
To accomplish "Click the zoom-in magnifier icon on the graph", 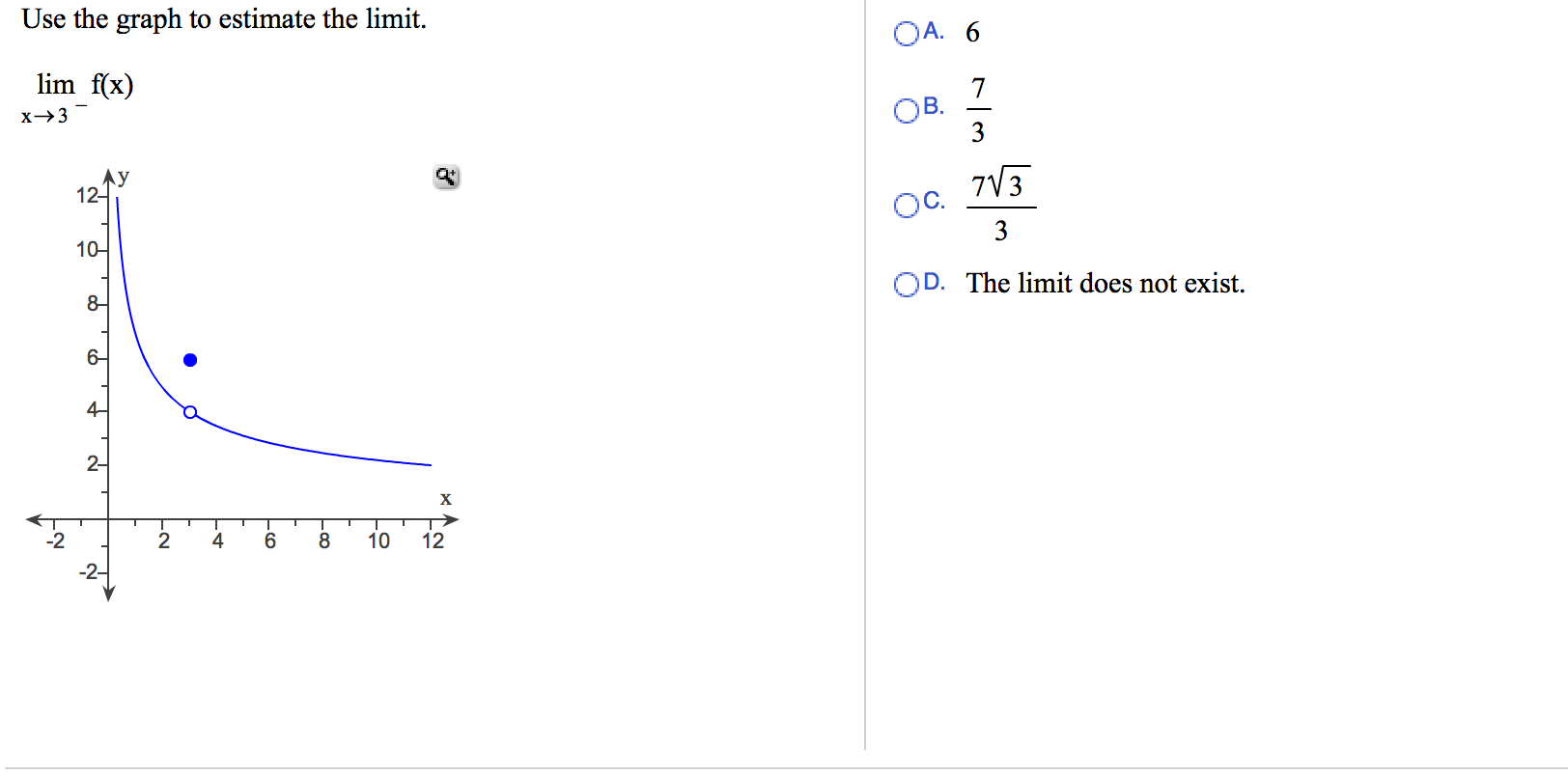I will point(445,177).
